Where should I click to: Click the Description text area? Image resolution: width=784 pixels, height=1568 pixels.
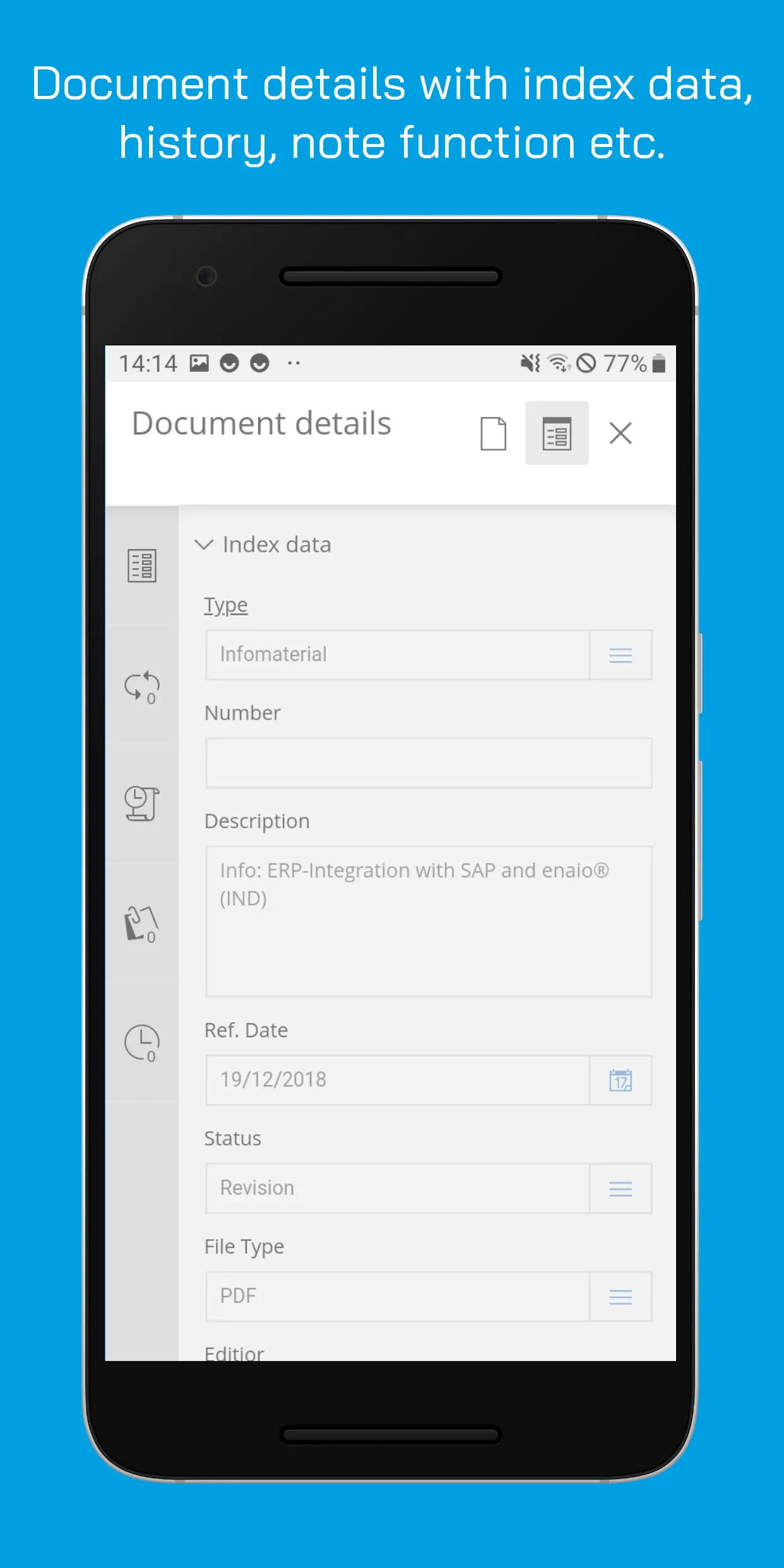429,922
